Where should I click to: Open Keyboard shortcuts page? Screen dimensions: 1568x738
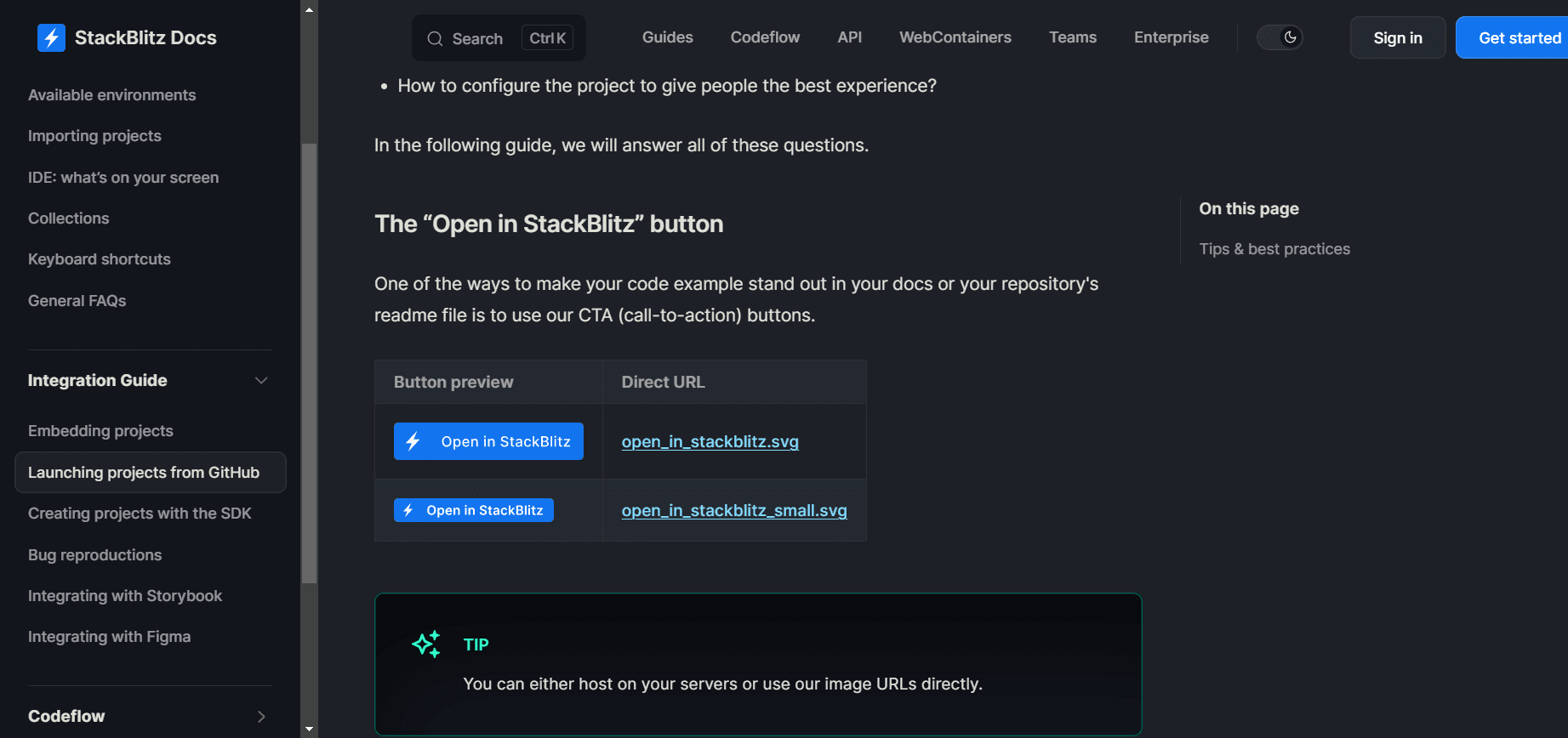100,259
